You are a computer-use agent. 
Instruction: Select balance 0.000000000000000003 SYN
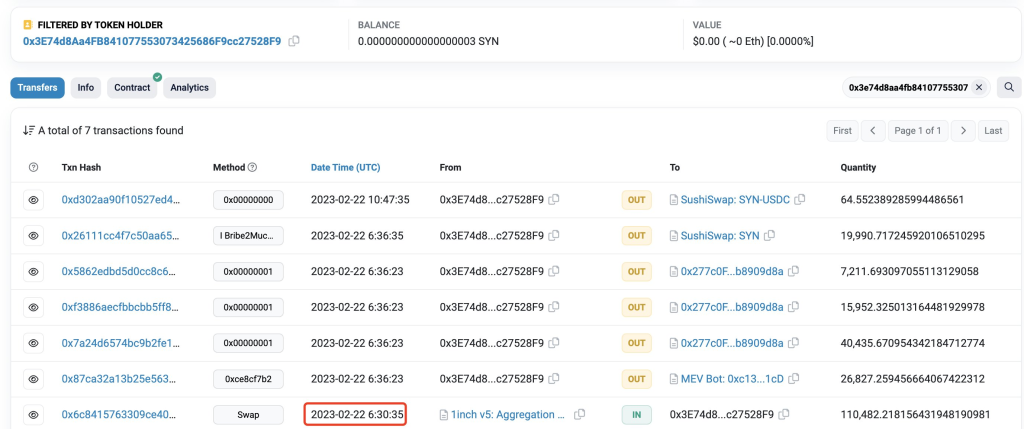(428, 41)
